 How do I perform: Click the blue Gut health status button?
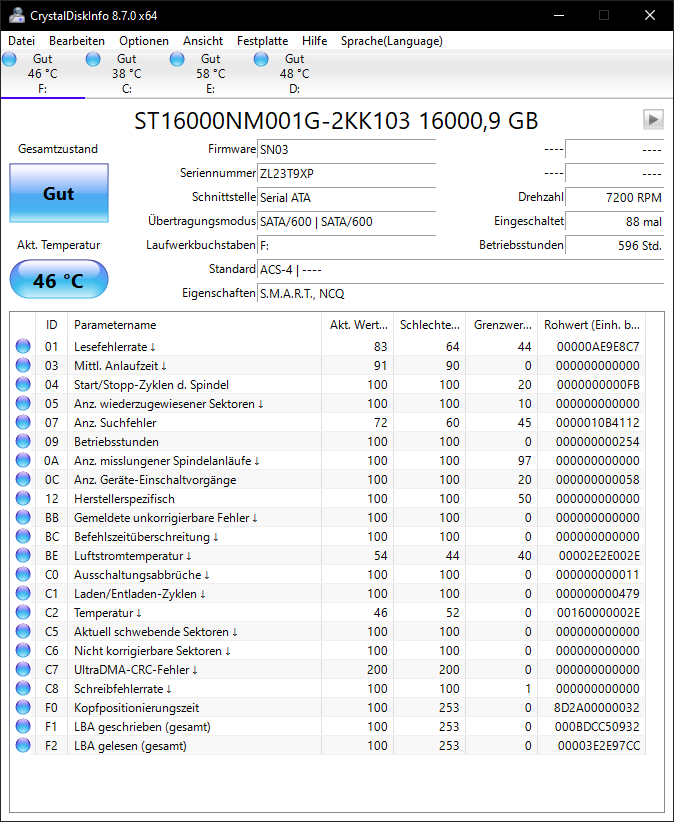click(59, 193)
